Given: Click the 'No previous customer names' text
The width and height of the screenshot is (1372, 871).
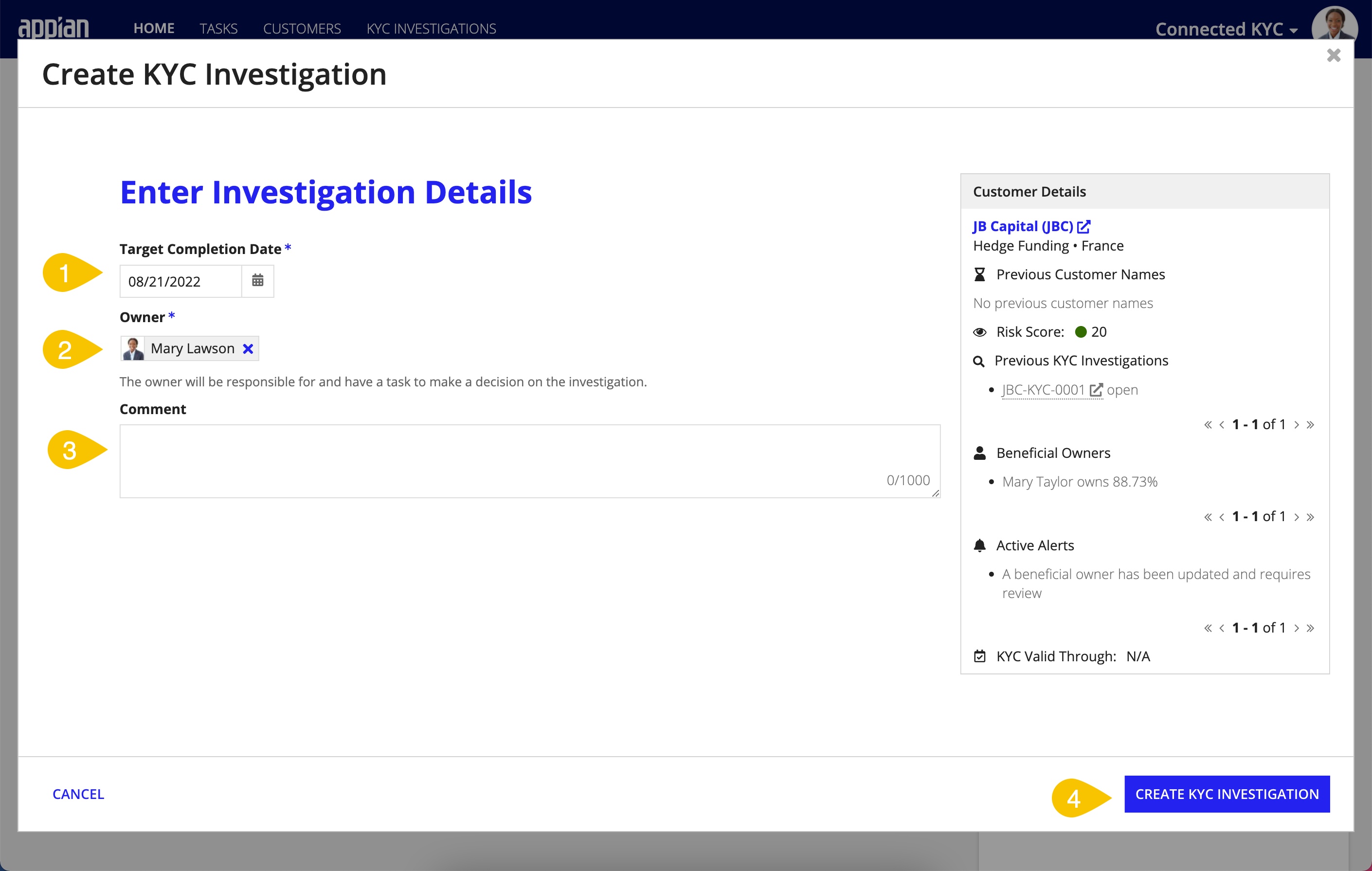Looking at the screenshot, I should click(x=1063, y=303).
